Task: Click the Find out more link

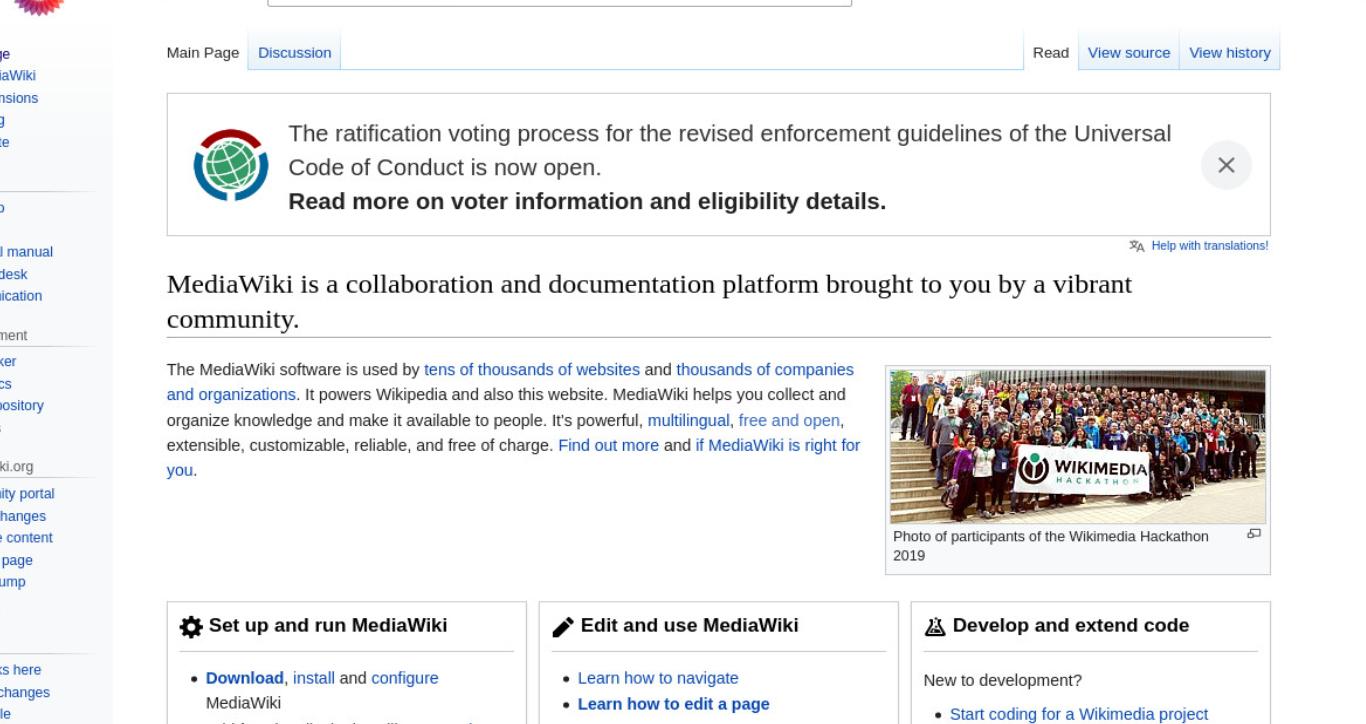Action: (x=608, y=445)
